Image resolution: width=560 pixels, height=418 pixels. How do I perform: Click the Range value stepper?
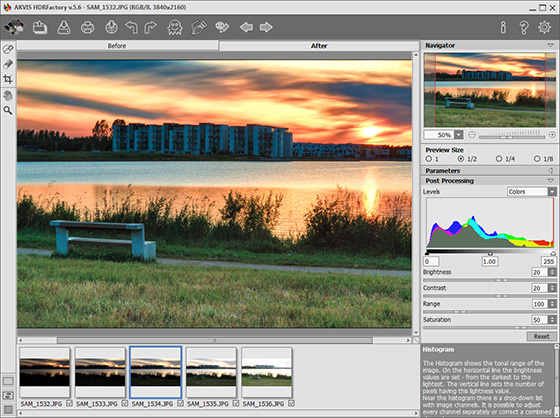point(552,304)
